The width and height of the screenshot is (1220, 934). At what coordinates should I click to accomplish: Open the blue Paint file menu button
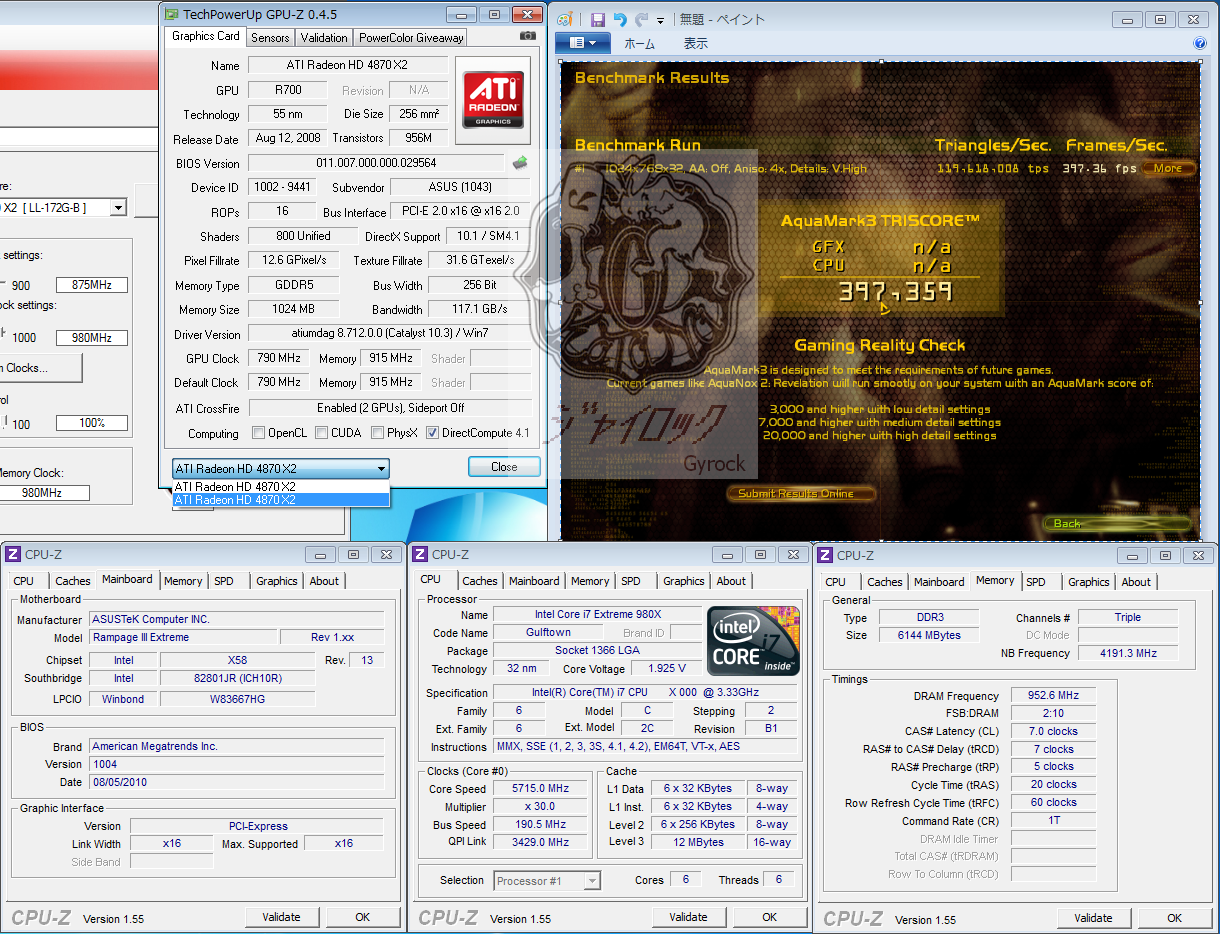click(583, 43)
